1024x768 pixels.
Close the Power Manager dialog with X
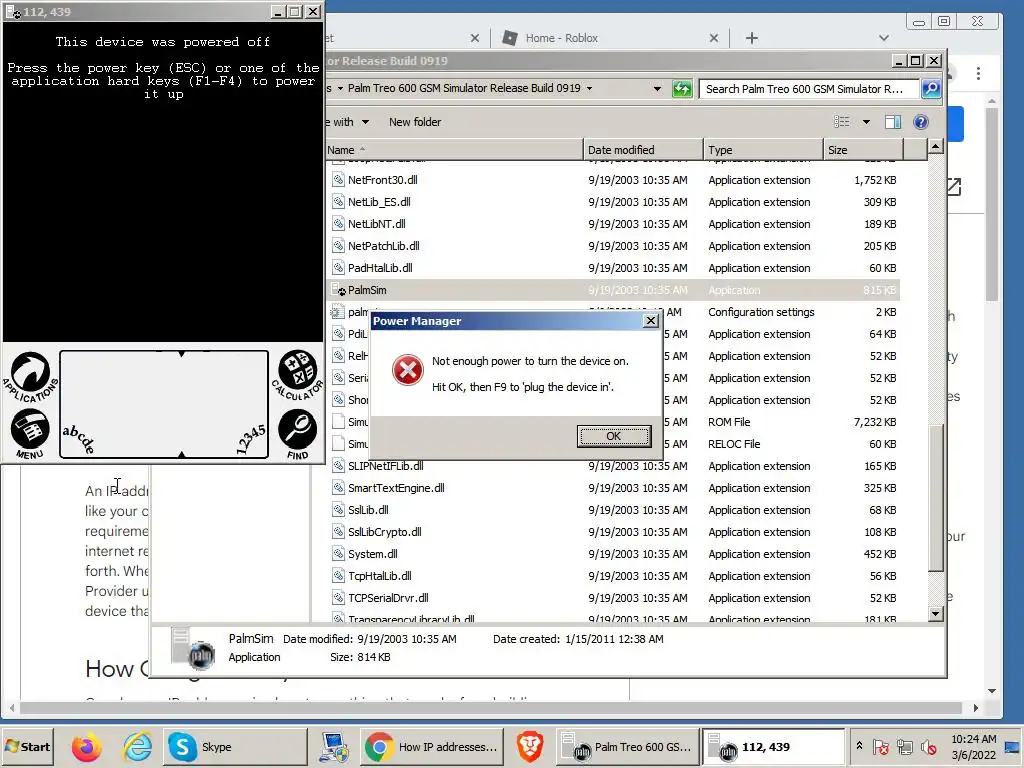(650, 321)
